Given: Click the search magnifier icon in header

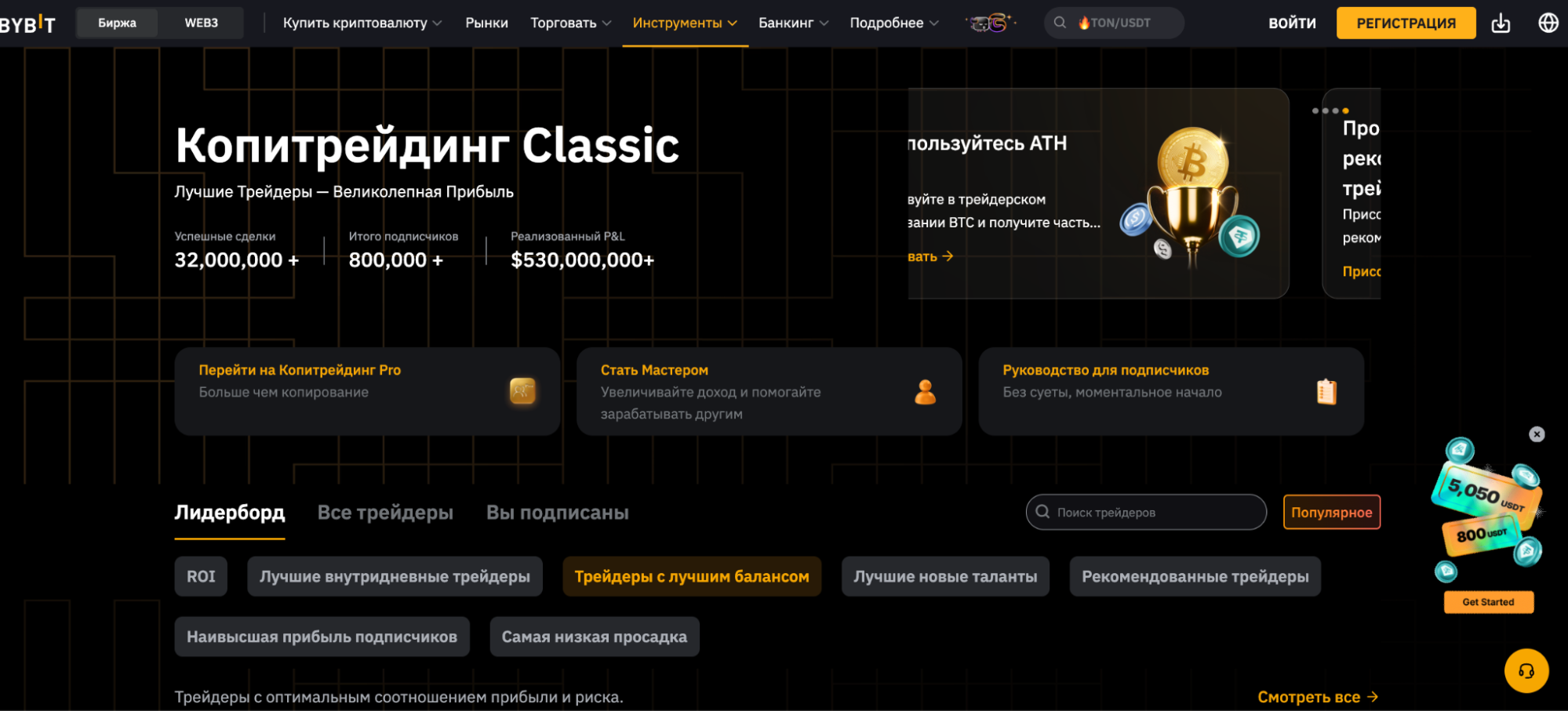Looking at the screenshot, I should (1060, 23).
